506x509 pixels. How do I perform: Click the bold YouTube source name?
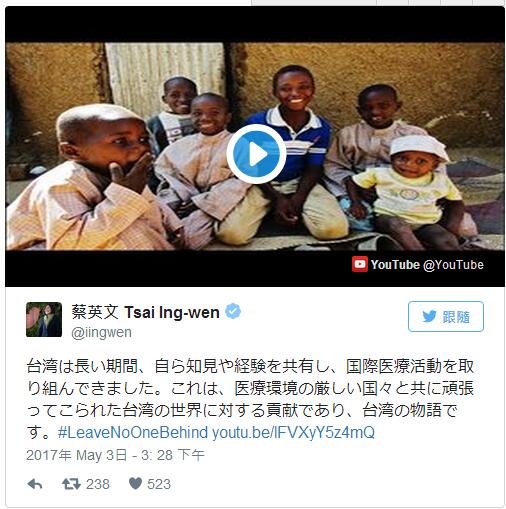point(395,265)
